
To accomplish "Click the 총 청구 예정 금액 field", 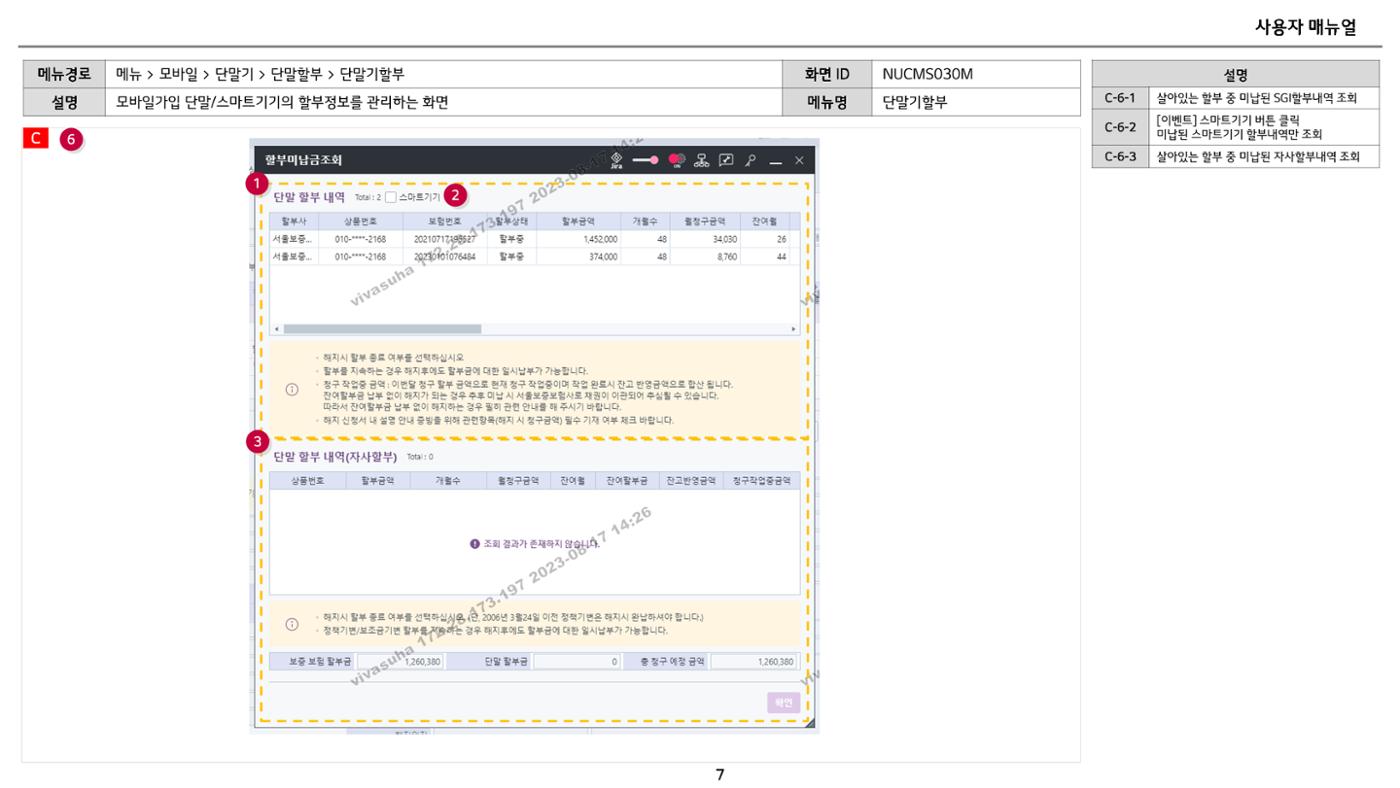I will point(754,661).
